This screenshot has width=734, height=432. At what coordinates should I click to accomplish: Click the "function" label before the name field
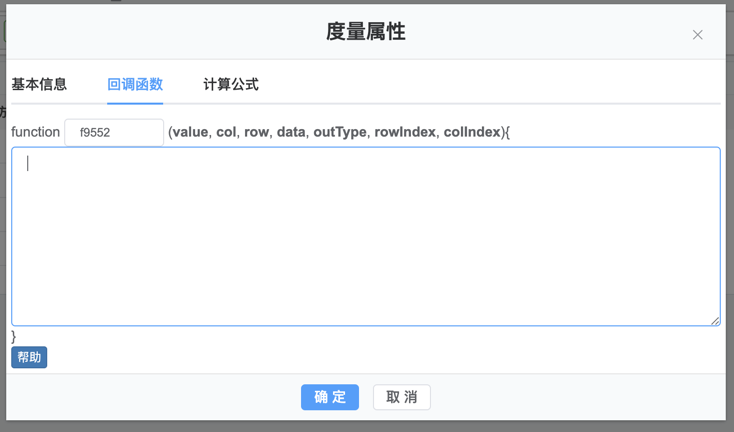coord(36,132)
